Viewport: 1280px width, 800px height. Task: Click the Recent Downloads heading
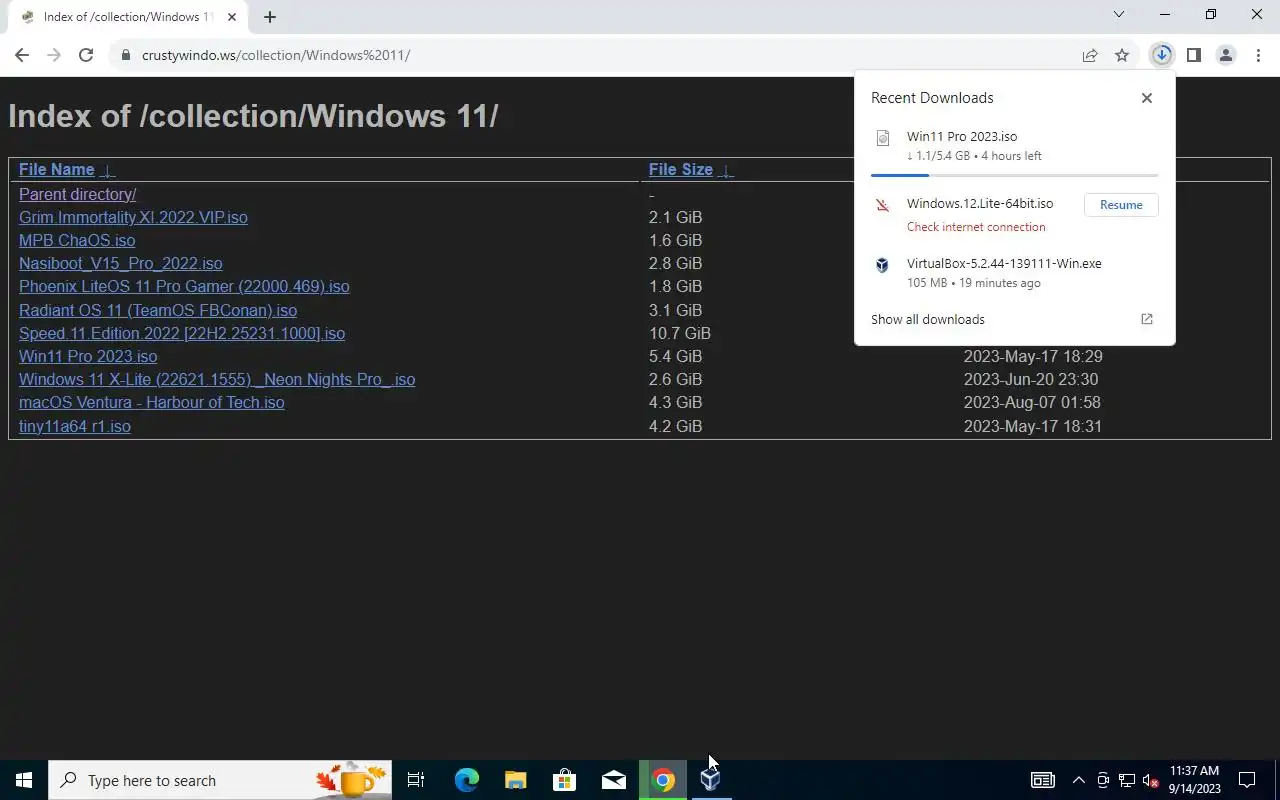pos(932,98)
